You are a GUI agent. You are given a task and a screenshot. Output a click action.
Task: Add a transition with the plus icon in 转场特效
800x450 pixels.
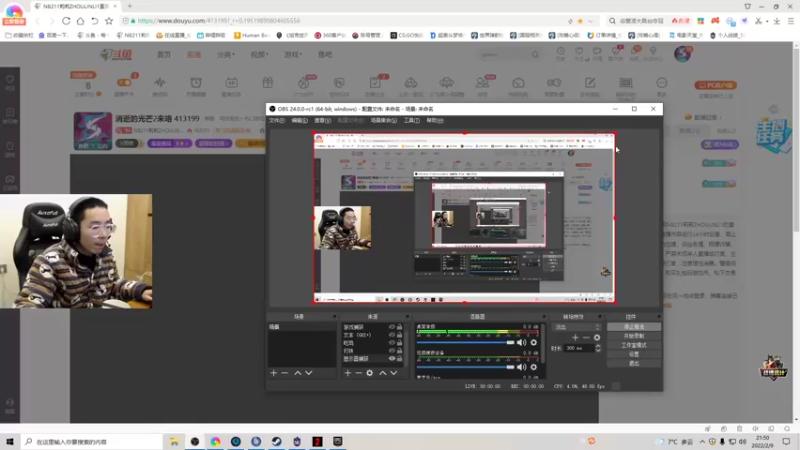[x=575, y=337]
